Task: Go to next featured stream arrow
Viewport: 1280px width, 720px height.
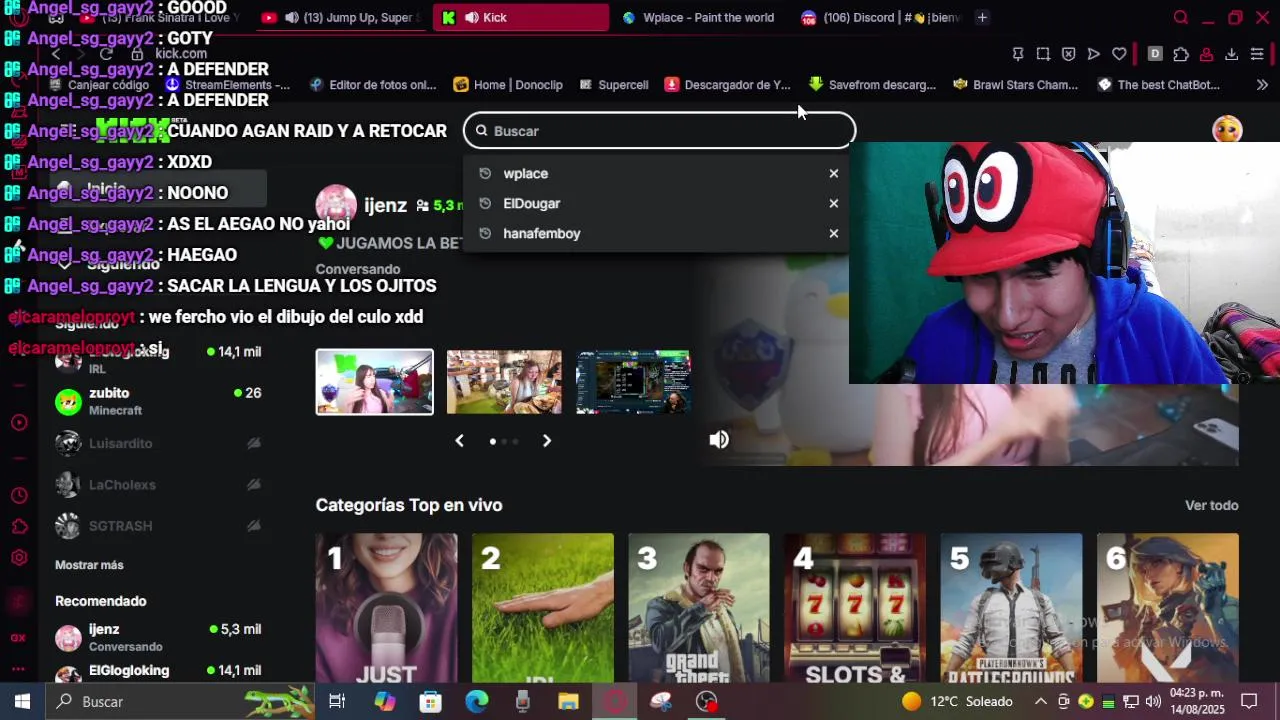Action: click(x=547, y=441)
